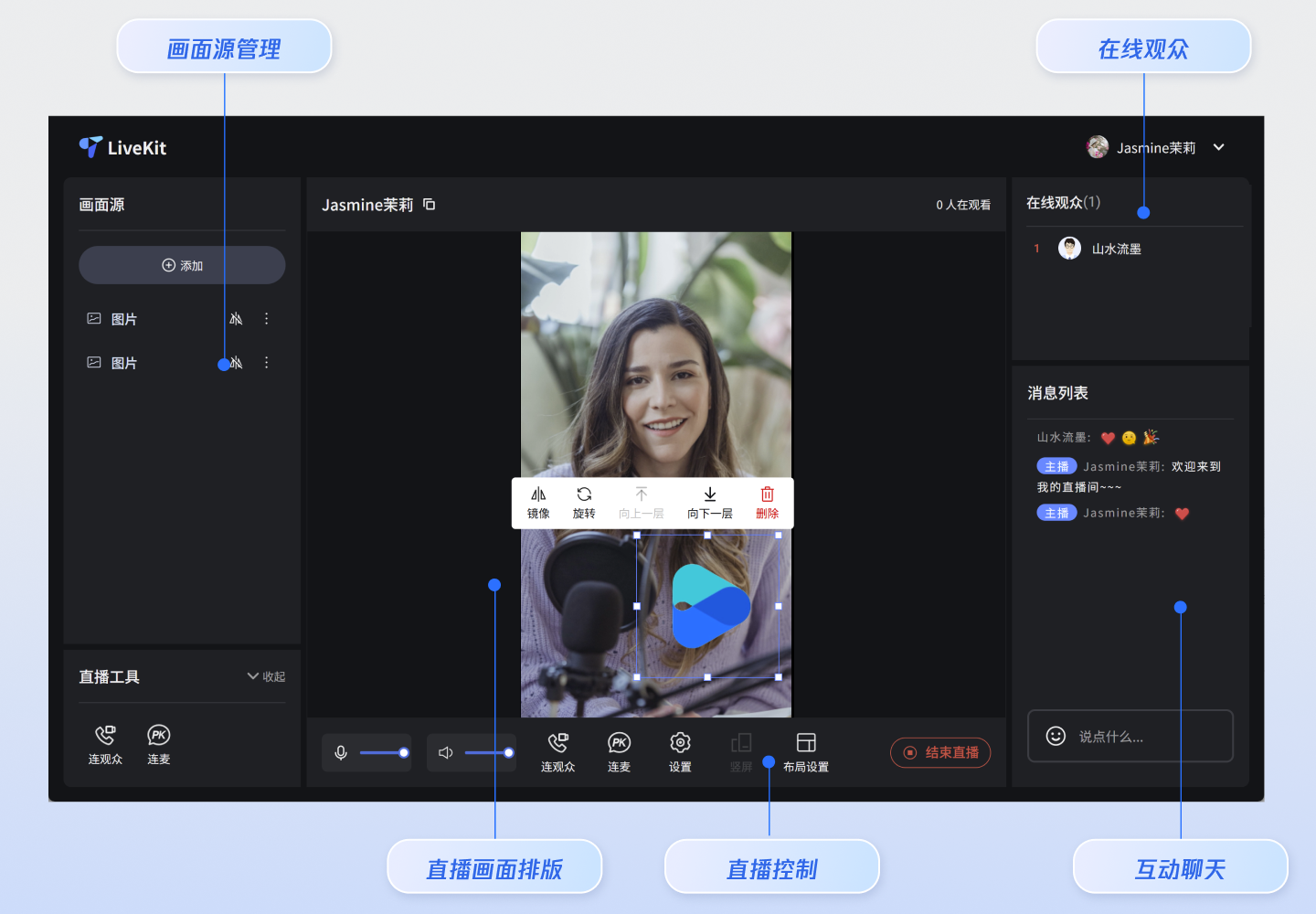Image resolution: width=1316 pixels, height=914 pixels.
Task: Click the 结束直播 button
Action: (940, 752)
